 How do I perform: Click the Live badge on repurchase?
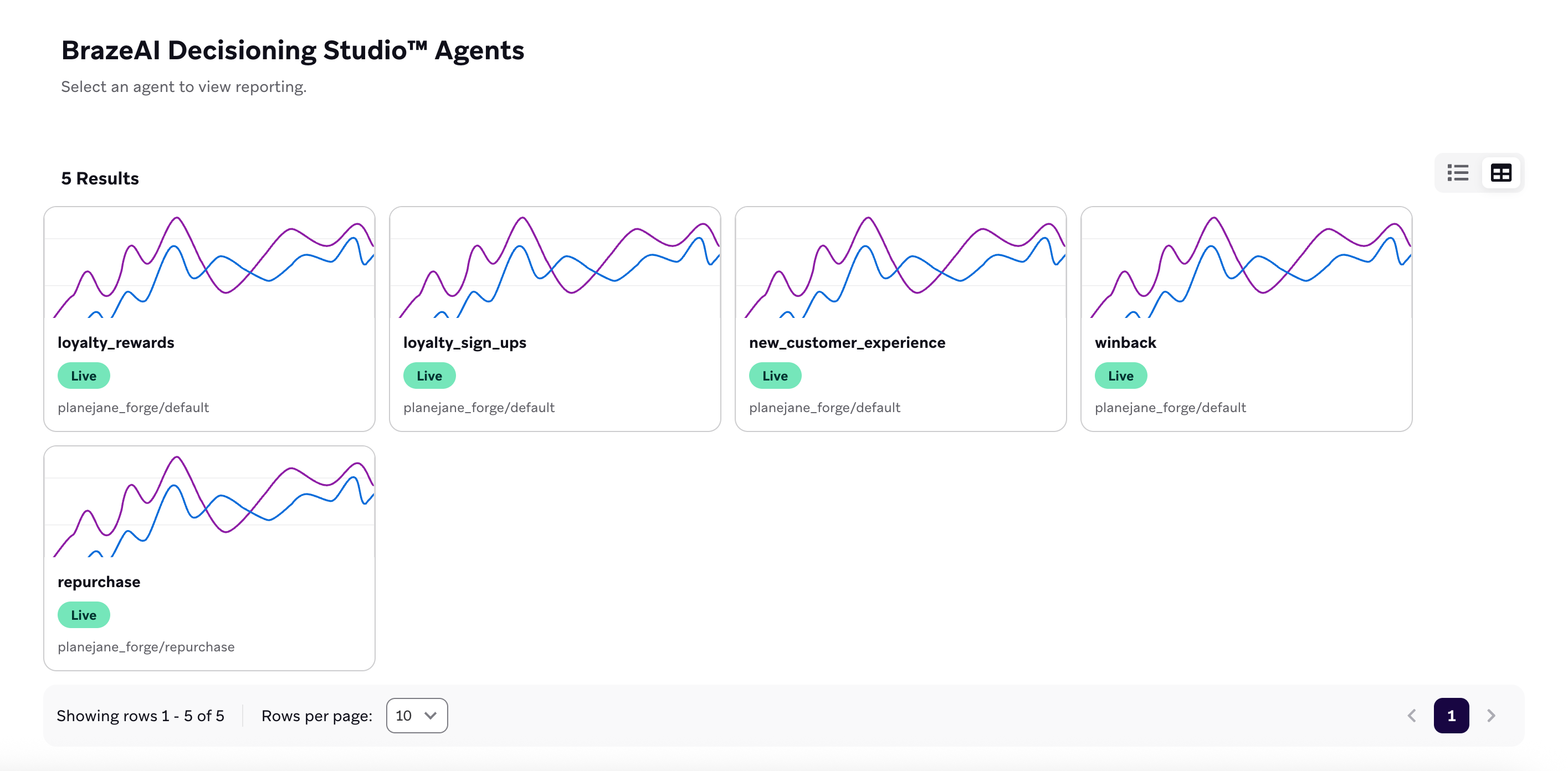(84, 615)
